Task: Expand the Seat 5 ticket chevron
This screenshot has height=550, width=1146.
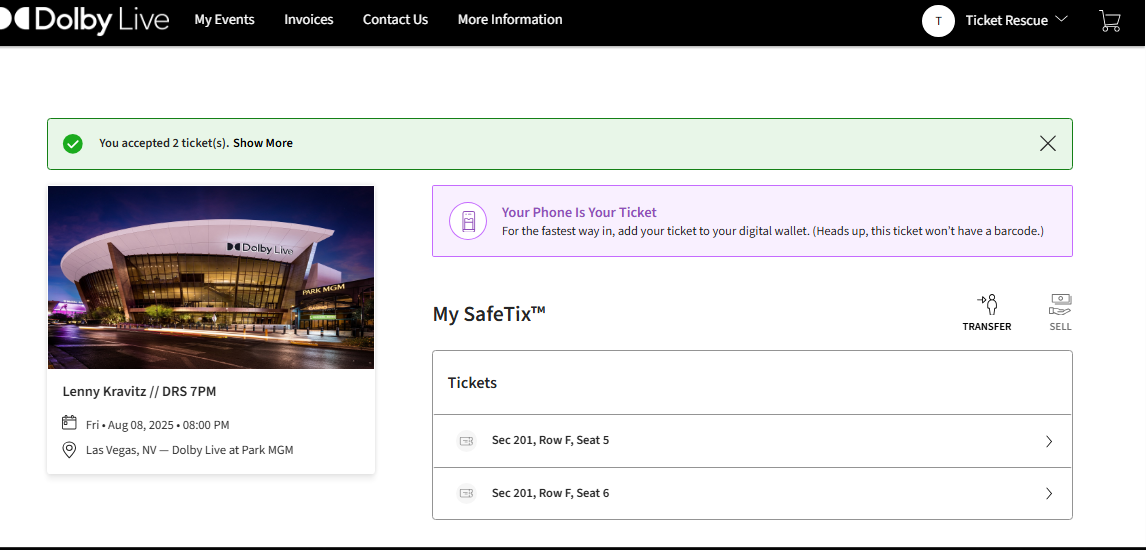Action: [x=1049, y=441]
